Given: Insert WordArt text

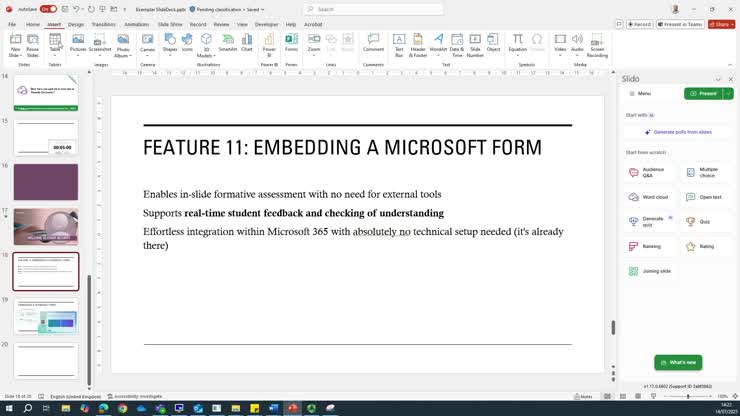Looking at the screenshot, I should pos(438,45).
